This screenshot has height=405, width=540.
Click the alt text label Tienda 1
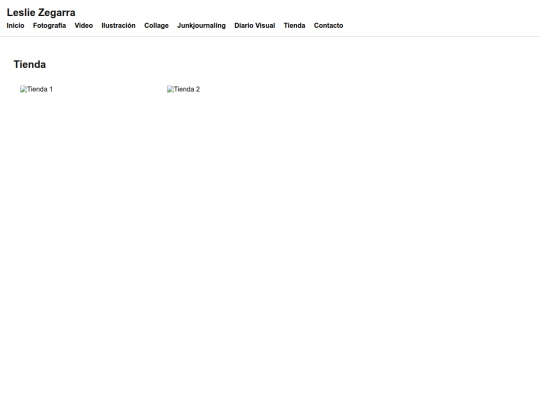click(40, 89)
